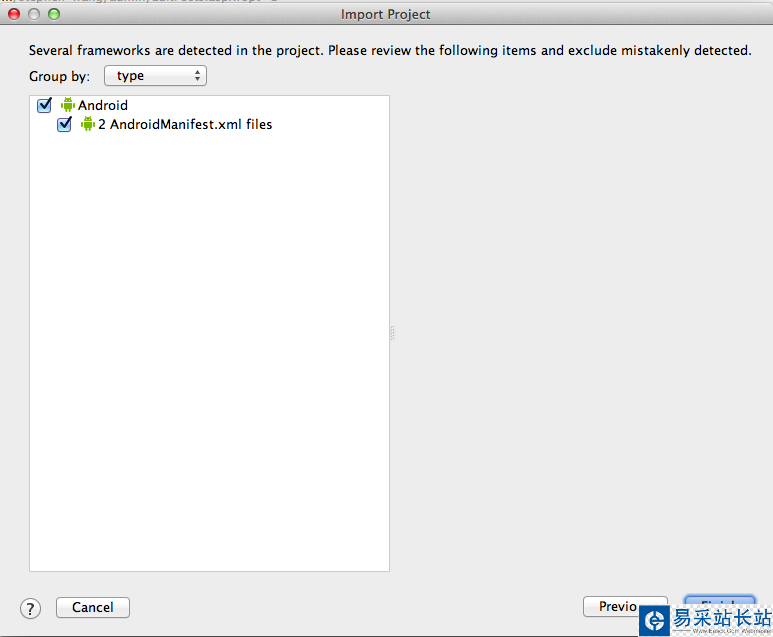773x637 pixels.
Task: Click the icon next to AndroidManifest.xml files
Action: 88,125
